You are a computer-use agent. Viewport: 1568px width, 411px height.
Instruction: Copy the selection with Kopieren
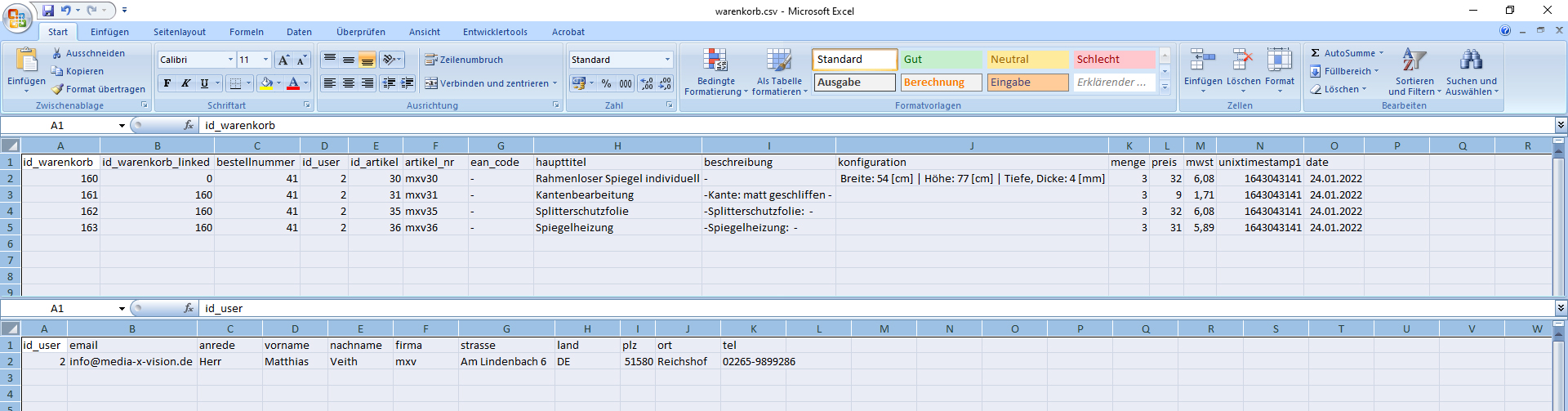pos(78,71)
